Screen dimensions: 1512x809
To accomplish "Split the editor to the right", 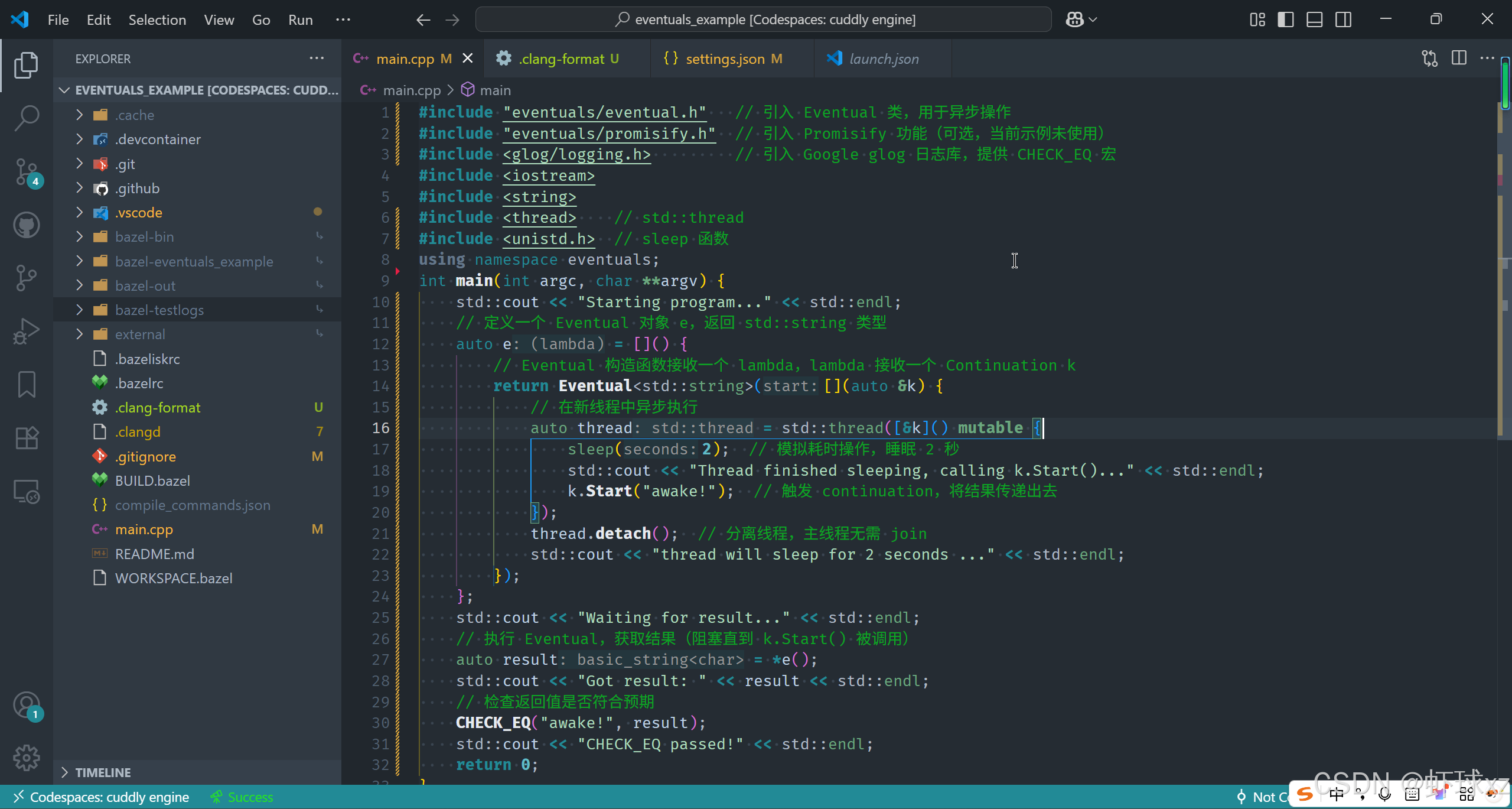I will pos(1459,59).
